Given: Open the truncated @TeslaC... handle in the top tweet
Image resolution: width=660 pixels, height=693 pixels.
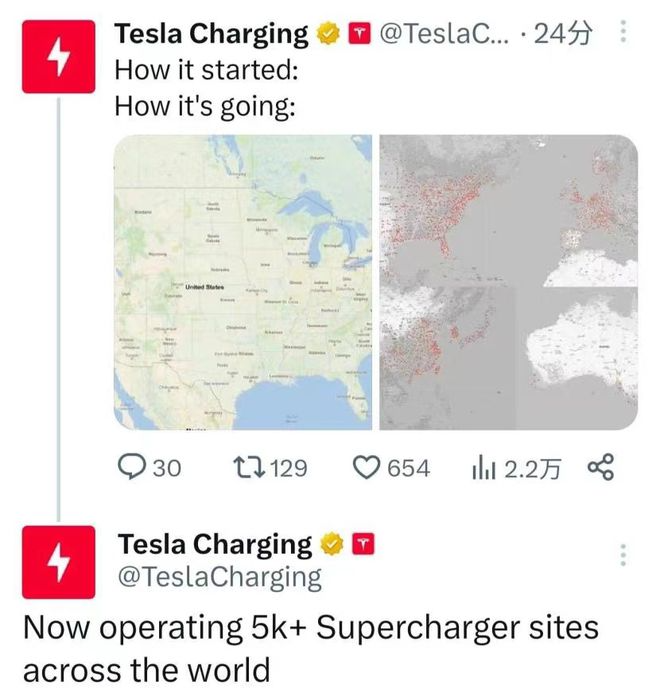Looking at the screenshot, I should tap(444, 34).
